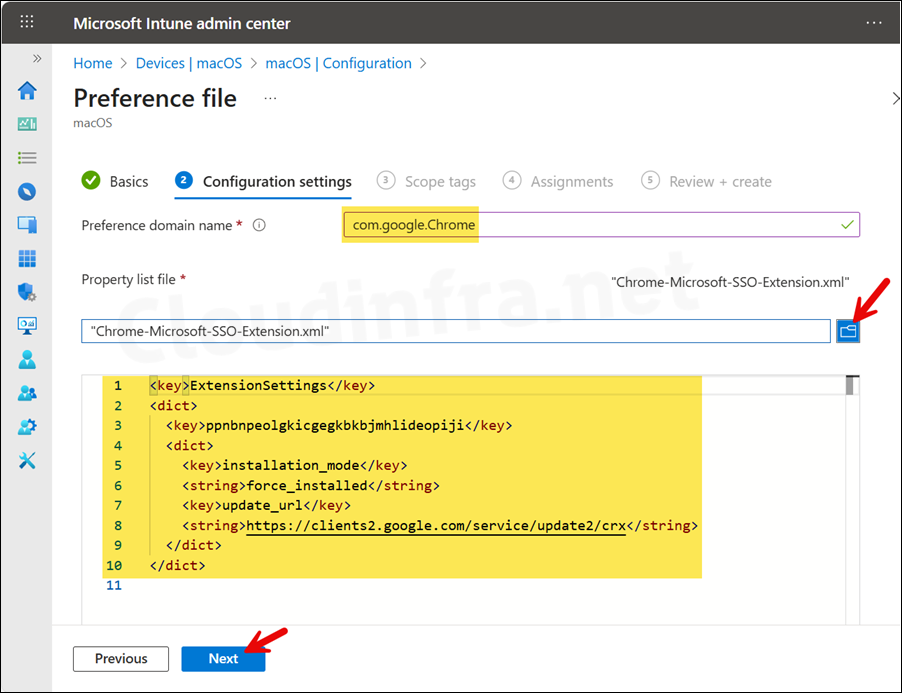This screenshot has height=693, width=902.
Task: Click the update_url key line
Action: point(266,506)
